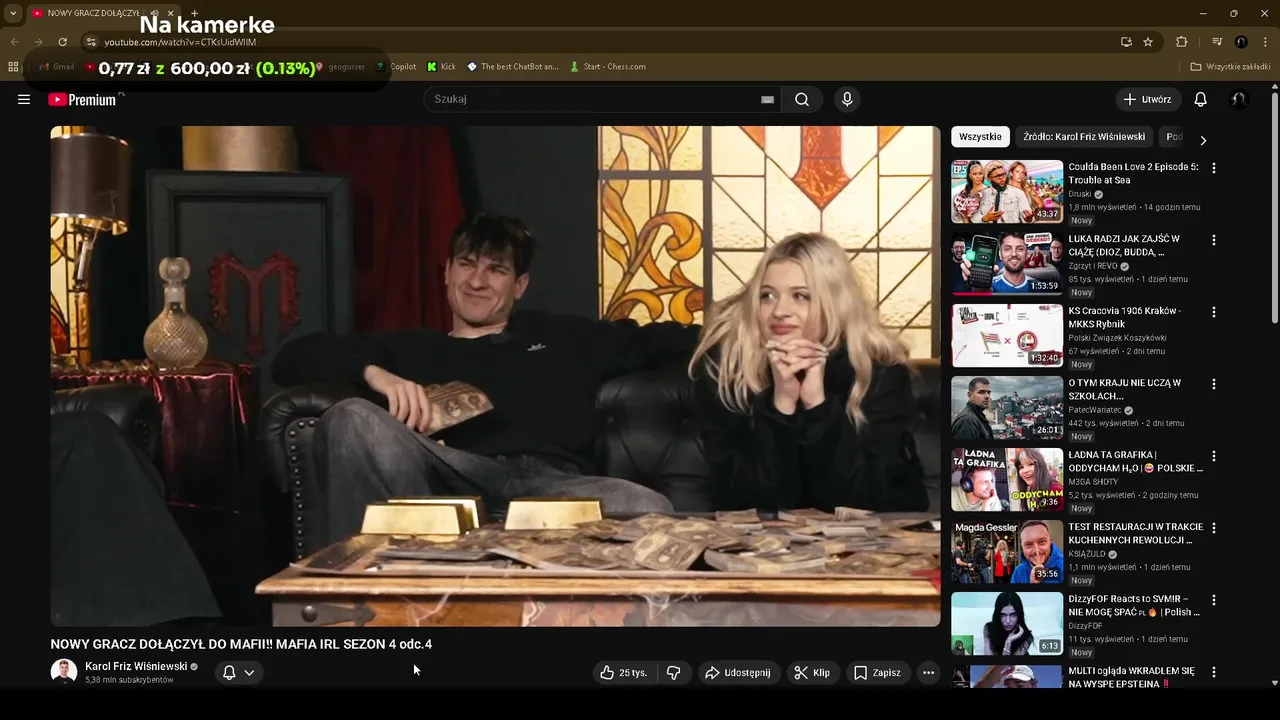1280x720 pixels.
Task: Click Karol Friz Wiśniewski channel avatar
Action: (x=64, y=672)
